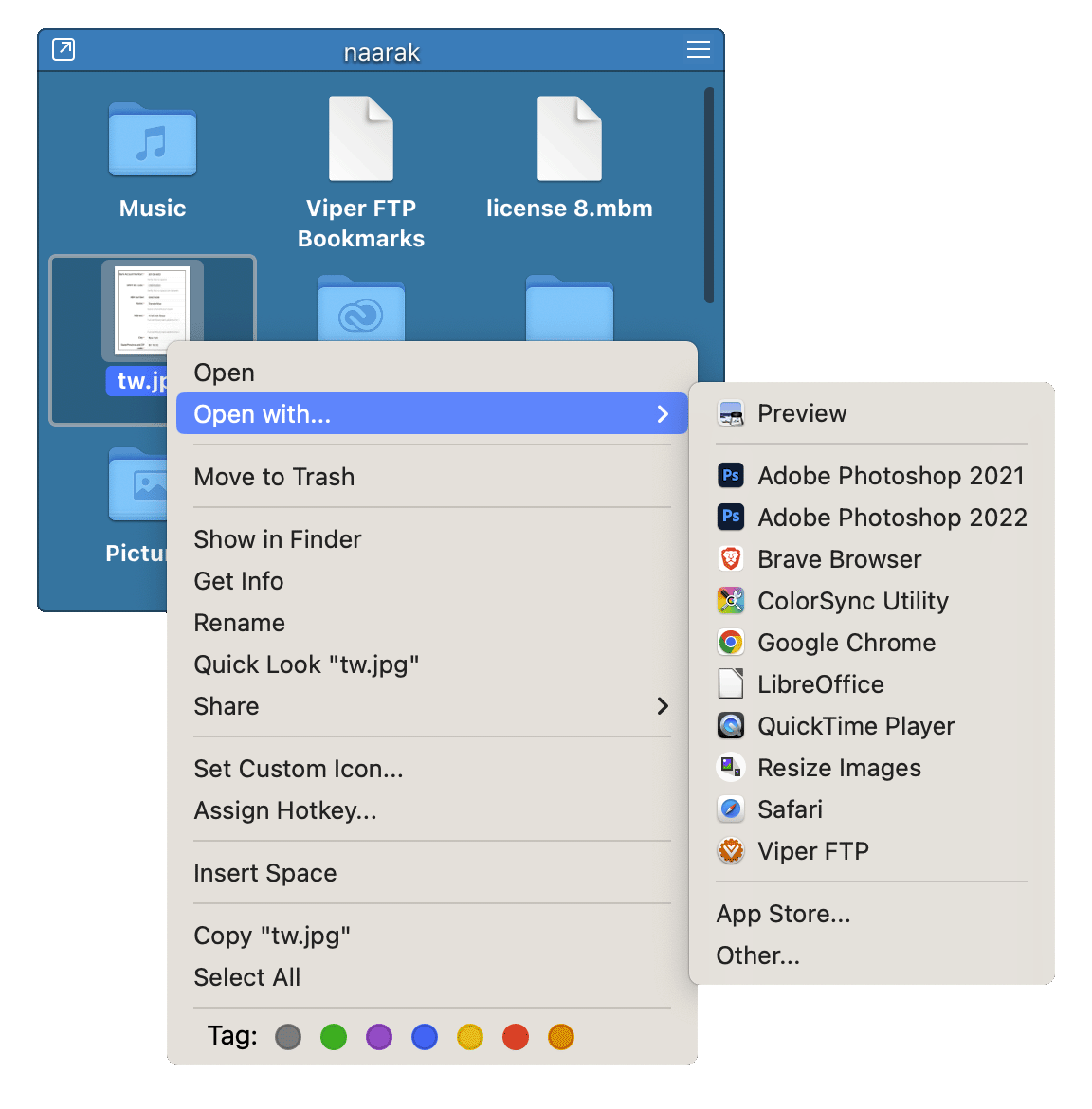Choose Viper FTP label in submenu
This screenshot has height=1109, width=1092.
click(x=813, y=851)
